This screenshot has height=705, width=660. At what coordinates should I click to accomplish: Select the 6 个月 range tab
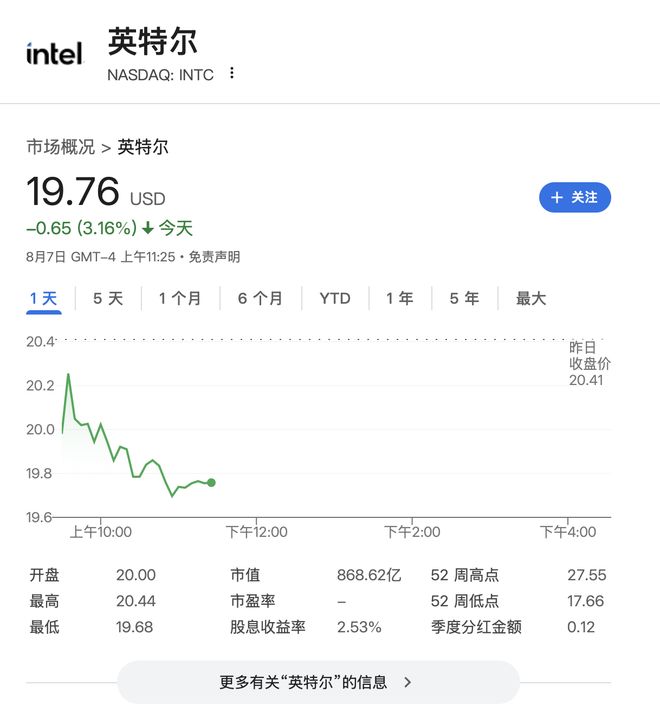(x=260, y=298)
